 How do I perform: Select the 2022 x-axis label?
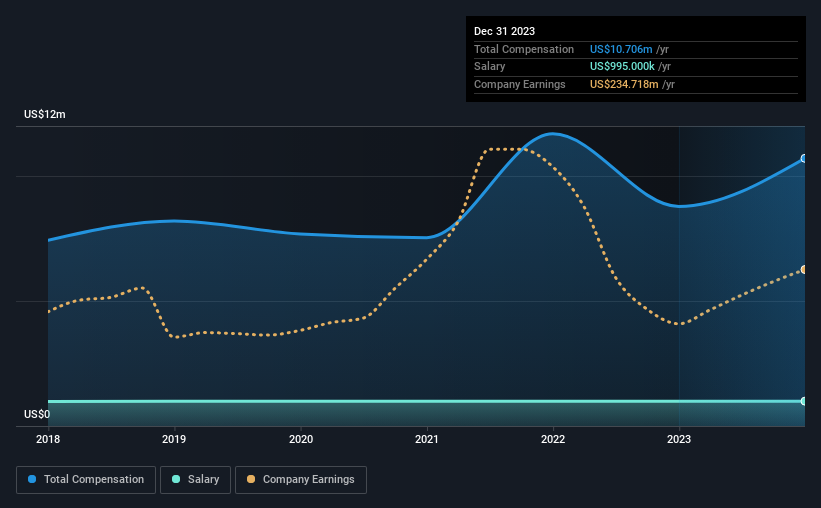(553, 439)
